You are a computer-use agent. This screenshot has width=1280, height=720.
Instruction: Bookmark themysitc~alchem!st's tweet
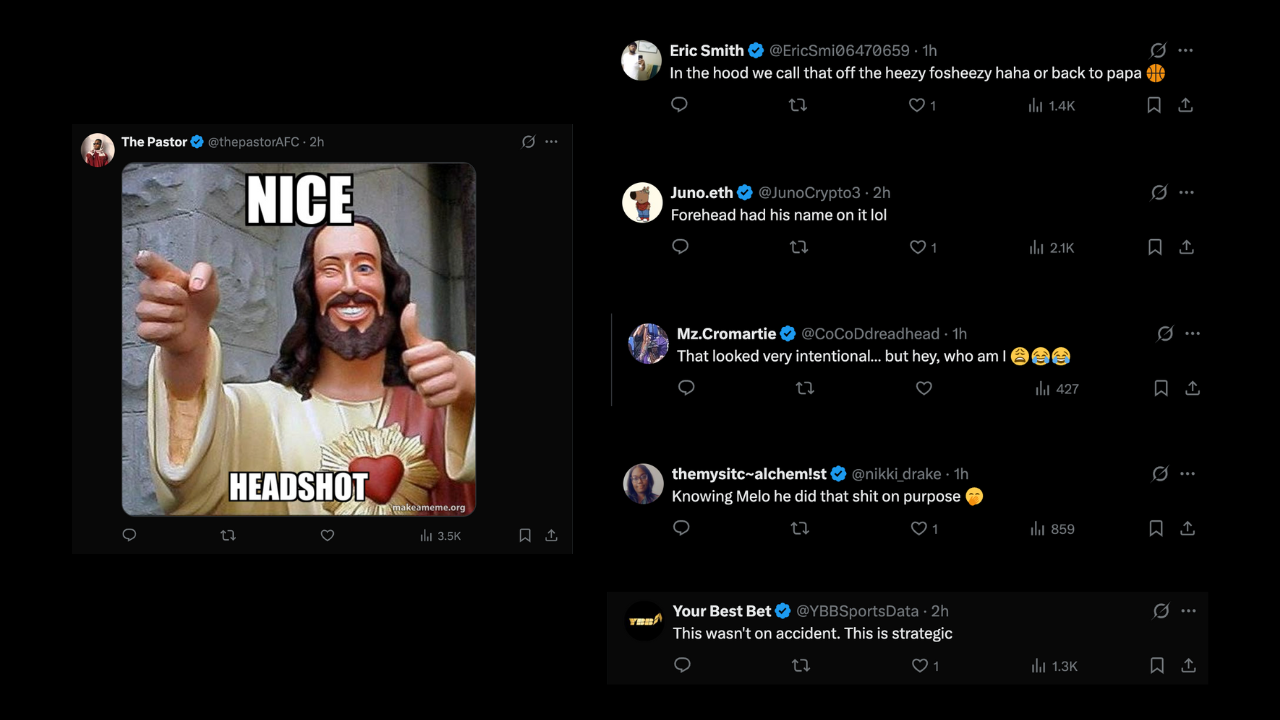tap(1155, 528)
